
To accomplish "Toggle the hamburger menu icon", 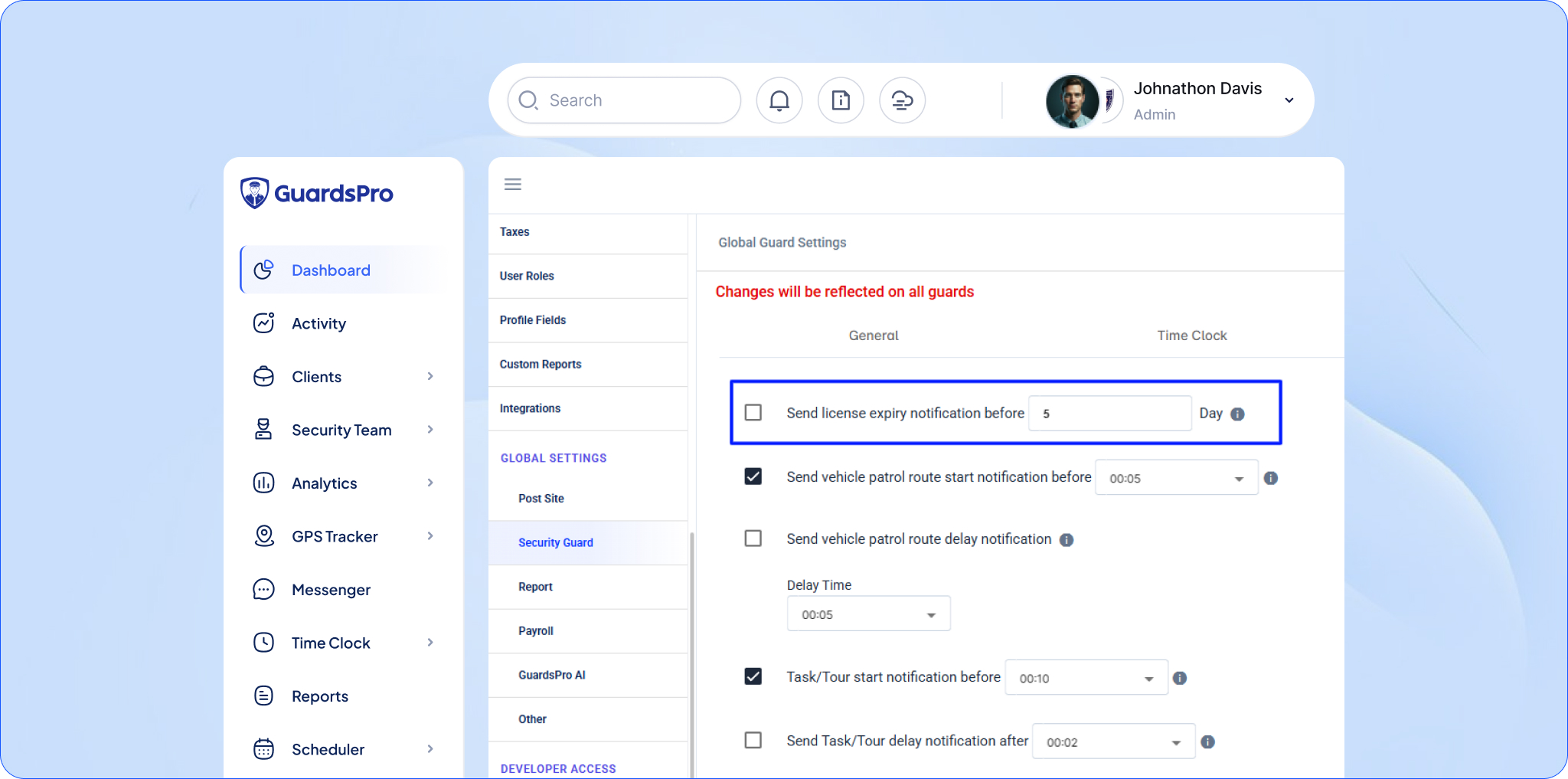I will coord(513,185).
